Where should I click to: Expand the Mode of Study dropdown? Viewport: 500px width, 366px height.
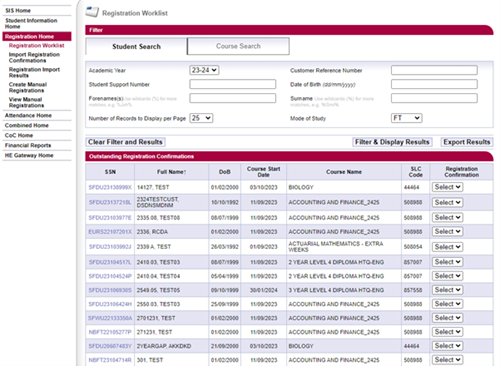[x=406, y=118]
